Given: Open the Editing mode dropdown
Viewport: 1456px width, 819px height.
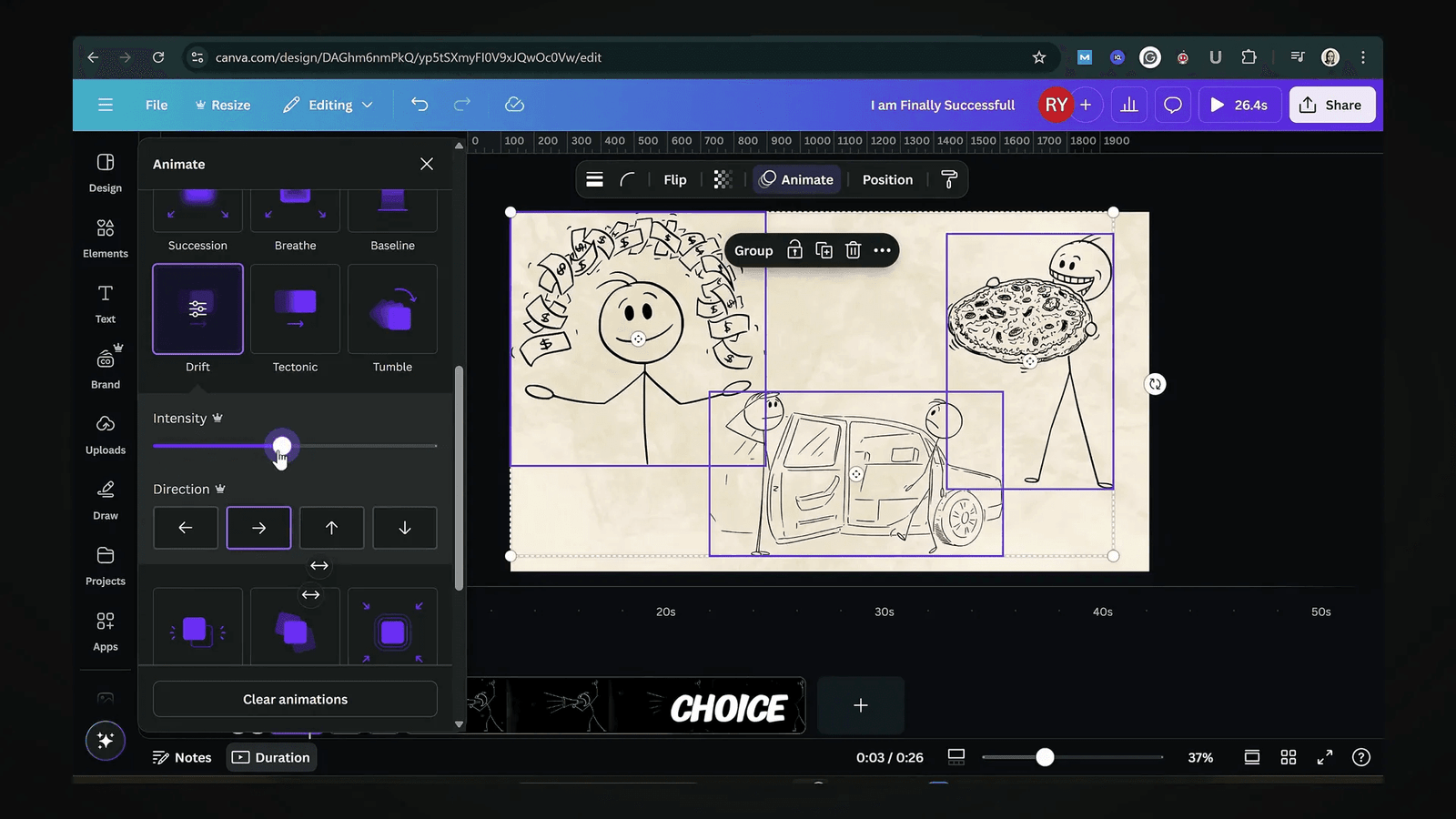Looking at the screenshot, I should click(328, 105).
